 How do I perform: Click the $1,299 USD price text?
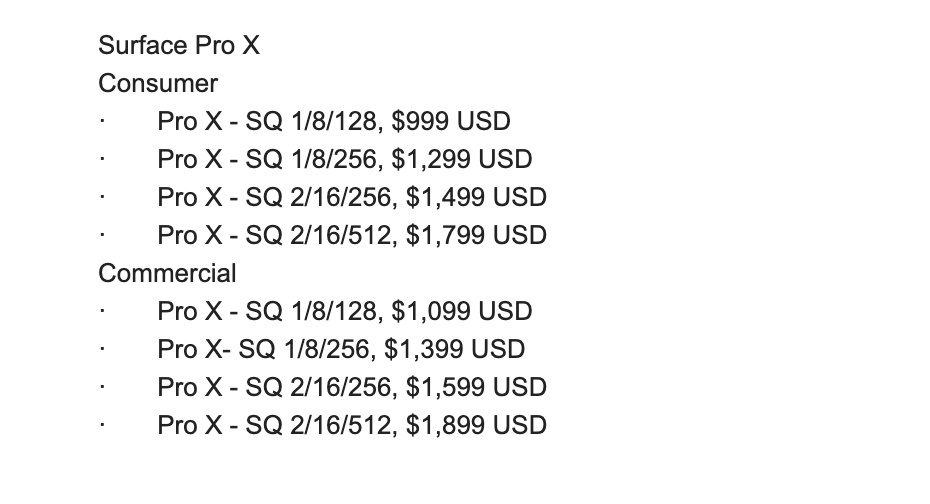coord(462,160)
